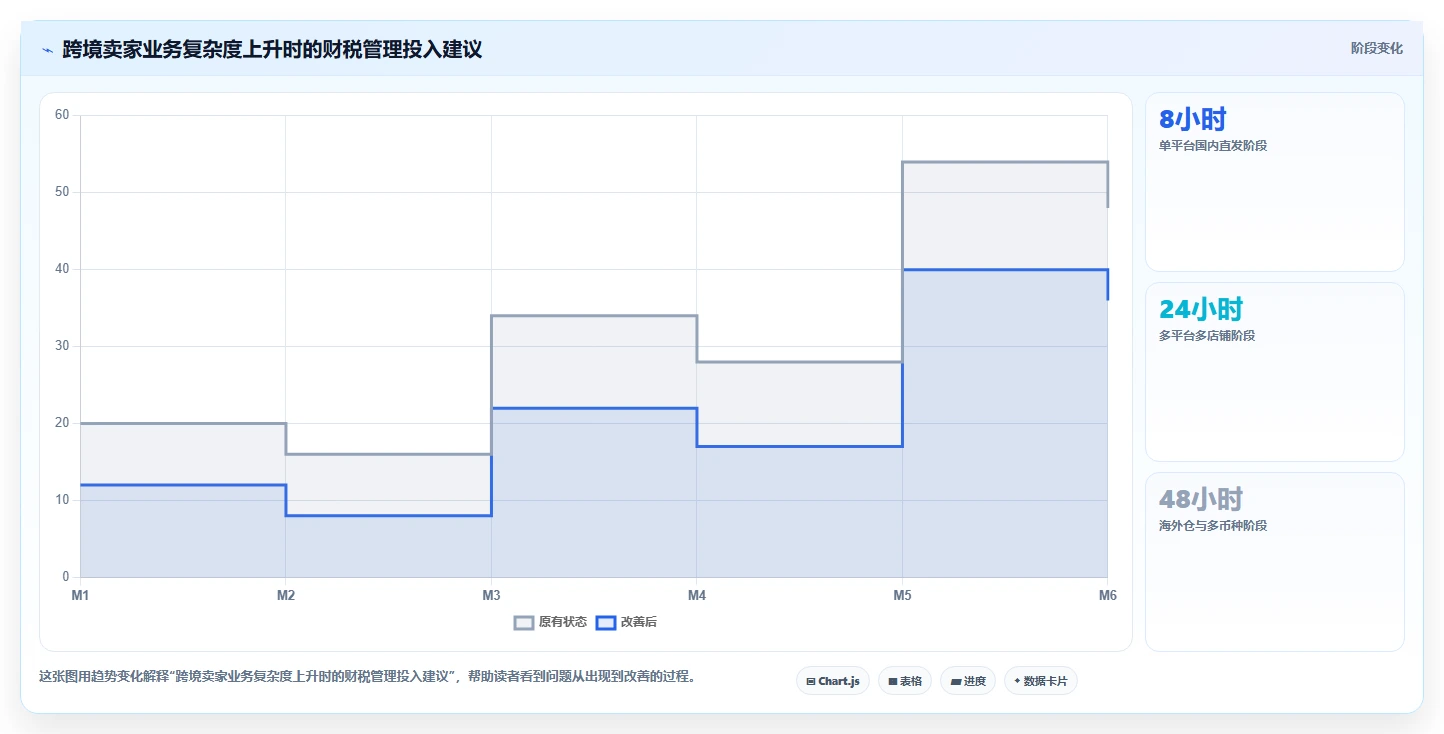Click the 20 y-axis tick label
The width and height of the screenshot is (1444, 734).
62,423
